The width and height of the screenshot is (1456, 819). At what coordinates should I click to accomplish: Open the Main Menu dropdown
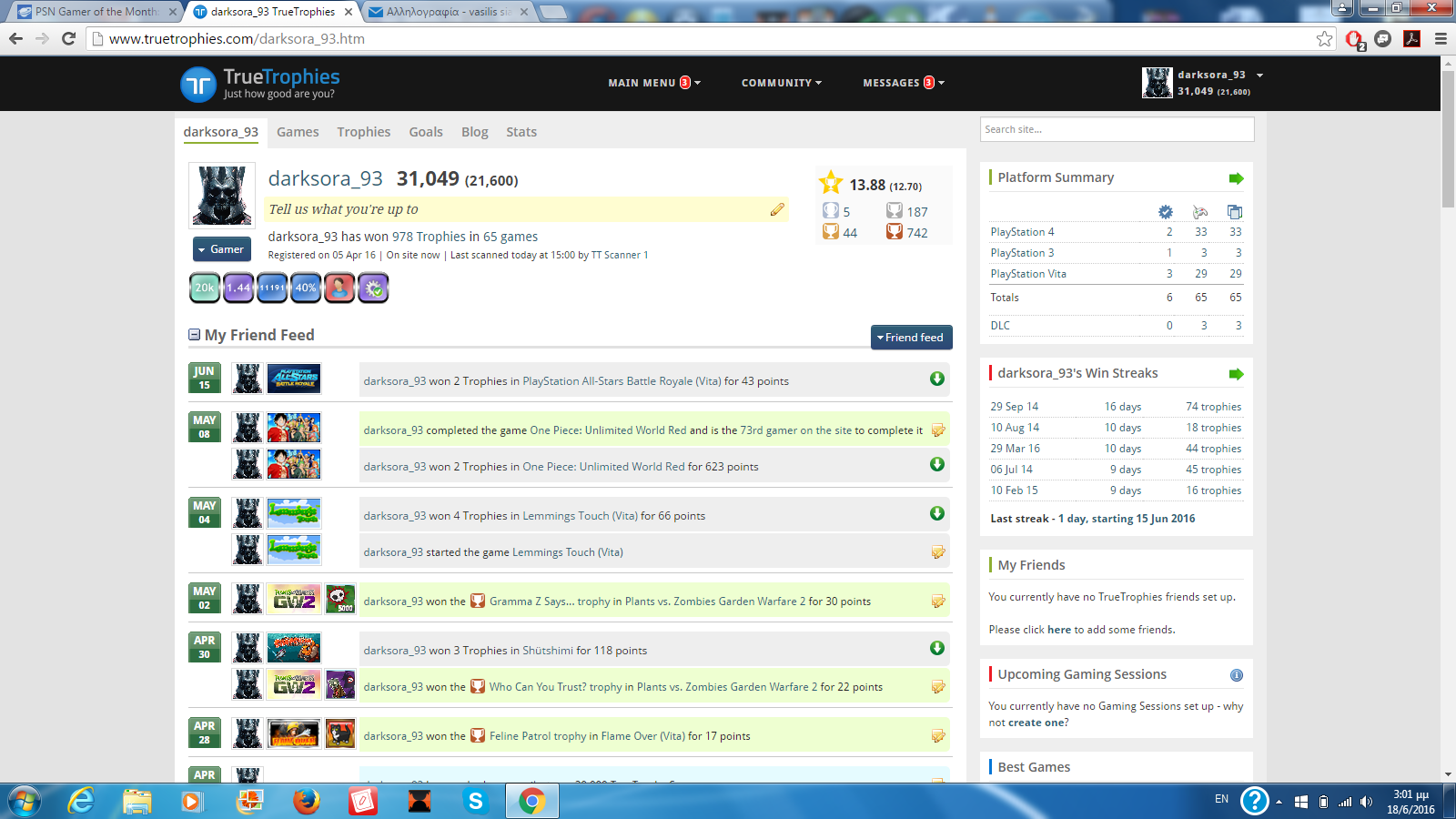(653, 83)
